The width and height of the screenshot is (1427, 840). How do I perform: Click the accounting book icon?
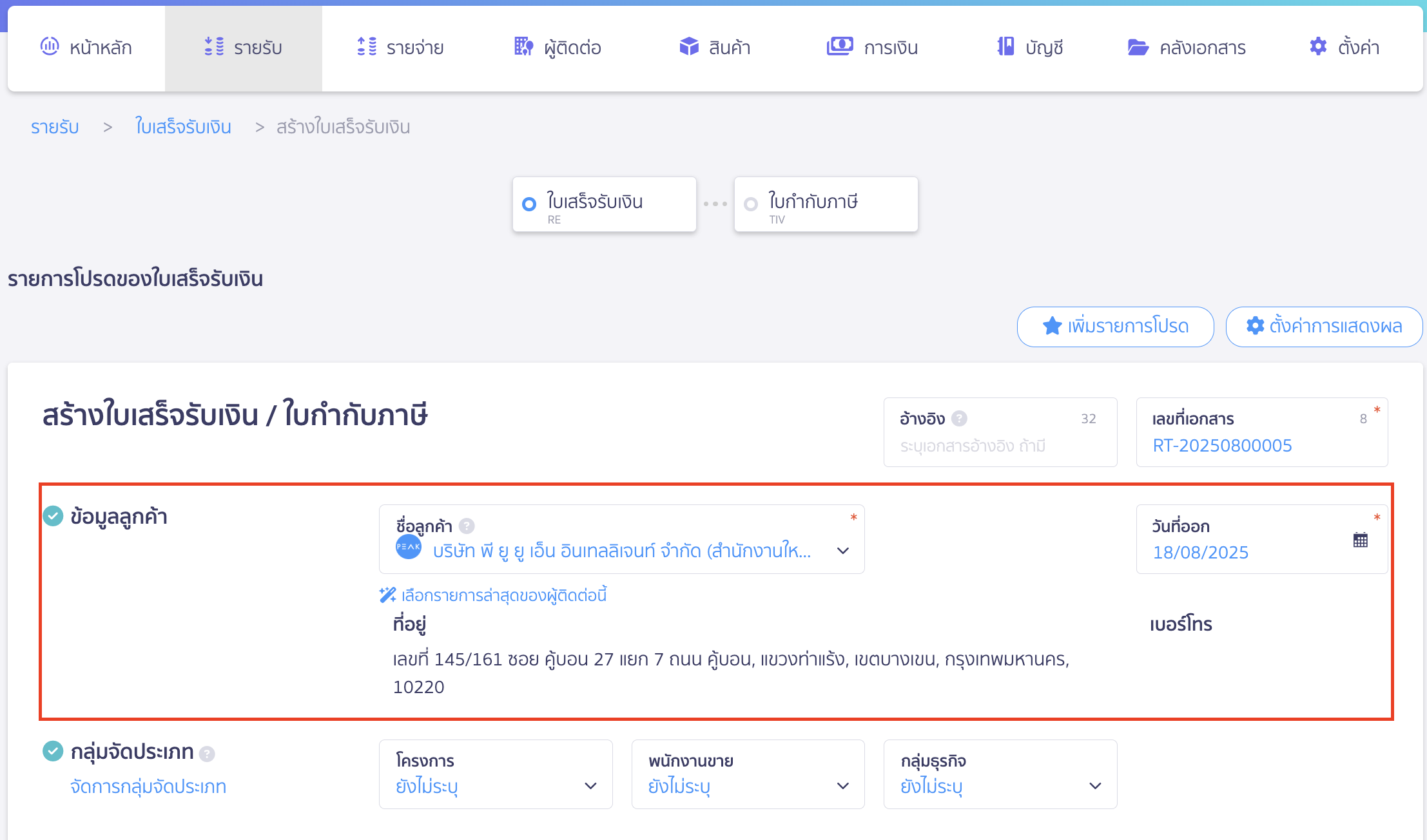(x=1005, y=46)
